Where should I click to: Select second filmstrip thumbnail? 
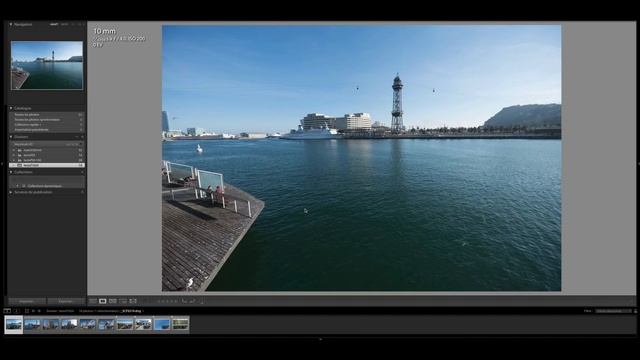coord(32,324)
